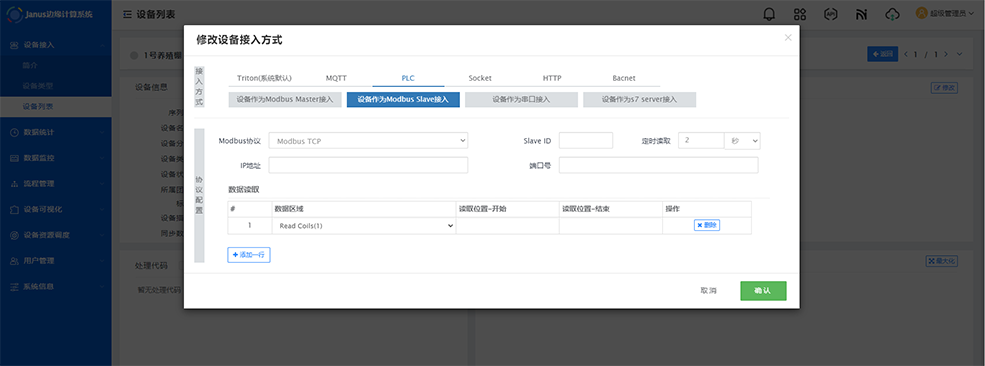Click the orange user avatar icon

pyautogui.click(x=922, y=13)
